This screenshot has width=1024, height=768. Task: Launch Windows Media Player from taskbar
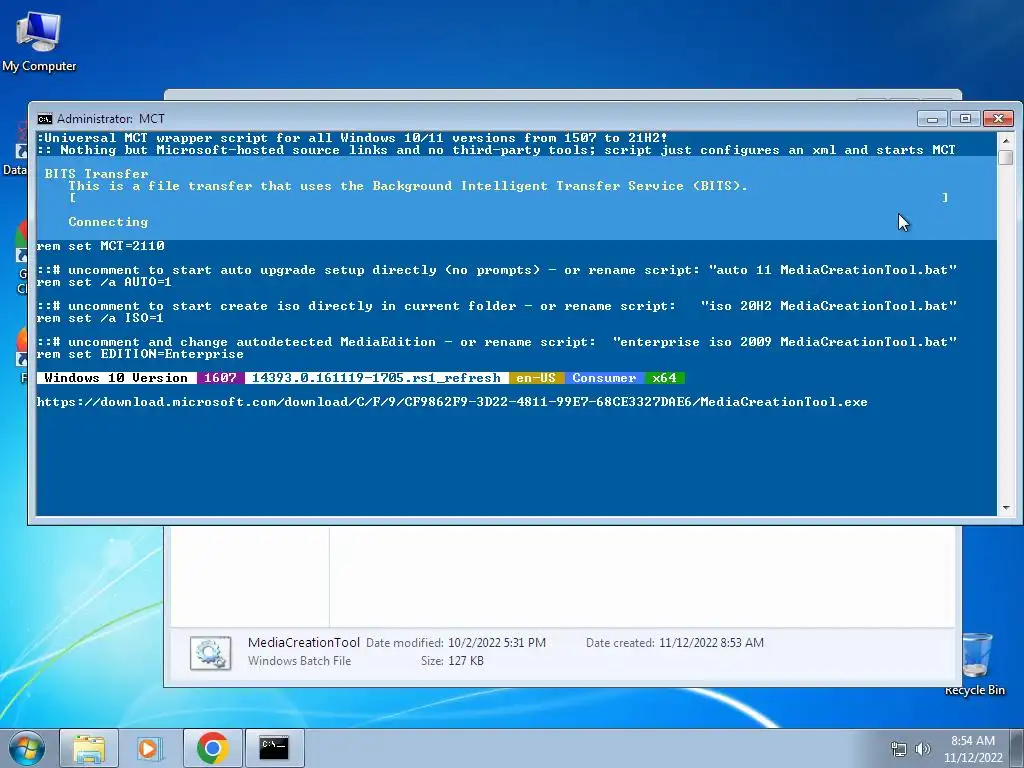(x=150, y=748)
